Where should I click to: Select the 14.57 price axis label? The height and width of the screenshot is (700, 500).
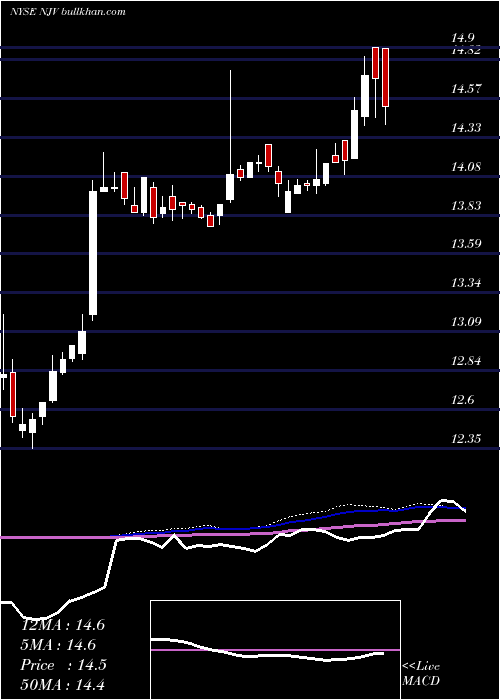[x=466, y=89]
